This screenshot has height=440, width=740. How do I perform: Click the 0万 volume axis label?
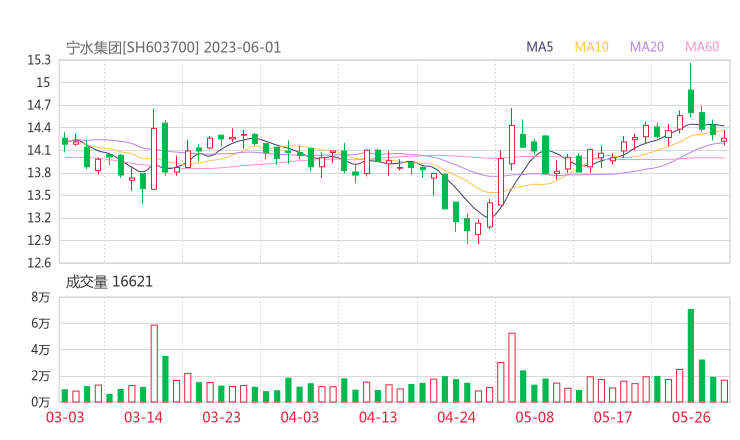41,402
